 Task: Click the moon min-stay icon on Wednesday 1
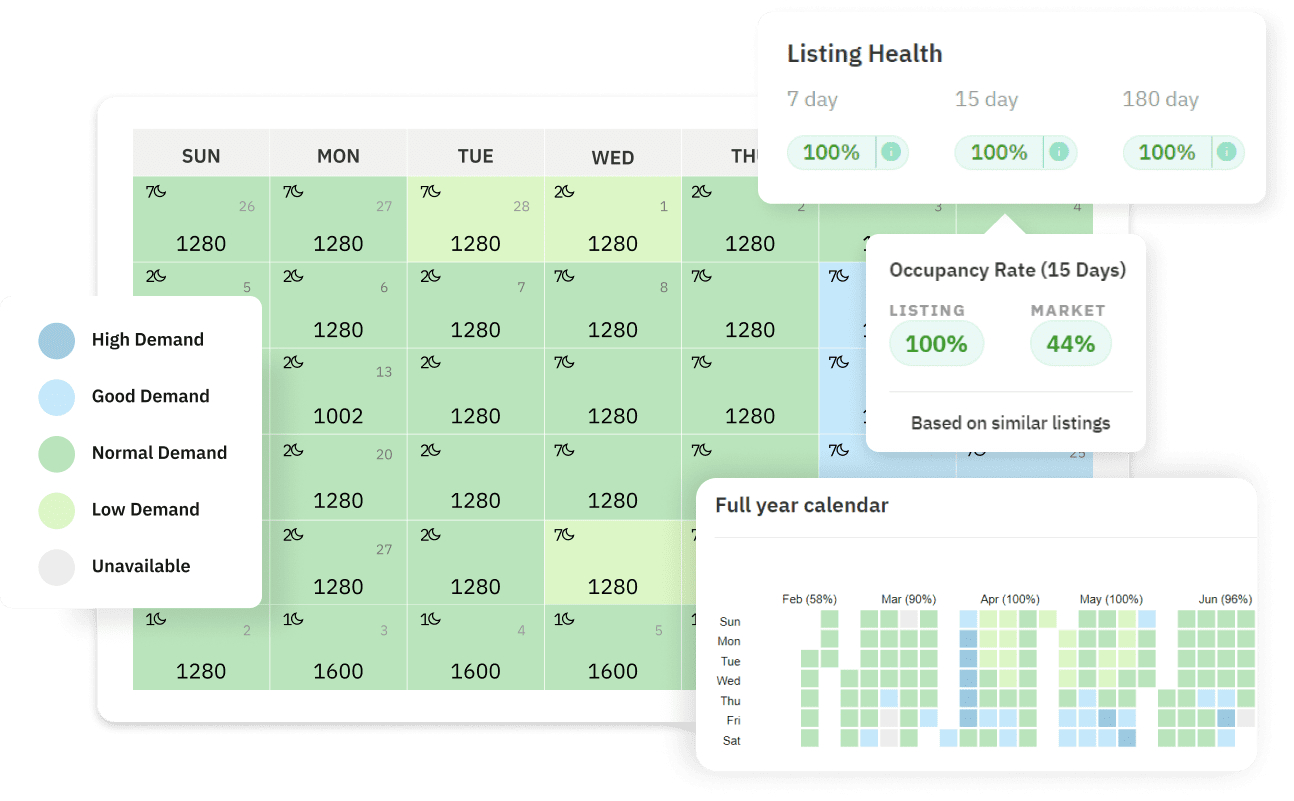[x=565, y=191]
